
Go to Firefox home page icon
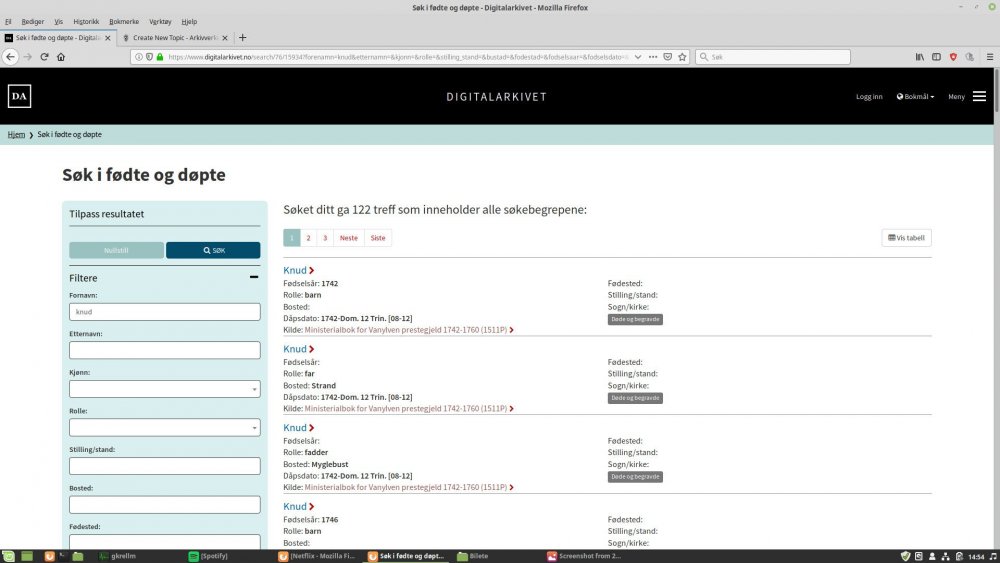(x=61, y=57)
